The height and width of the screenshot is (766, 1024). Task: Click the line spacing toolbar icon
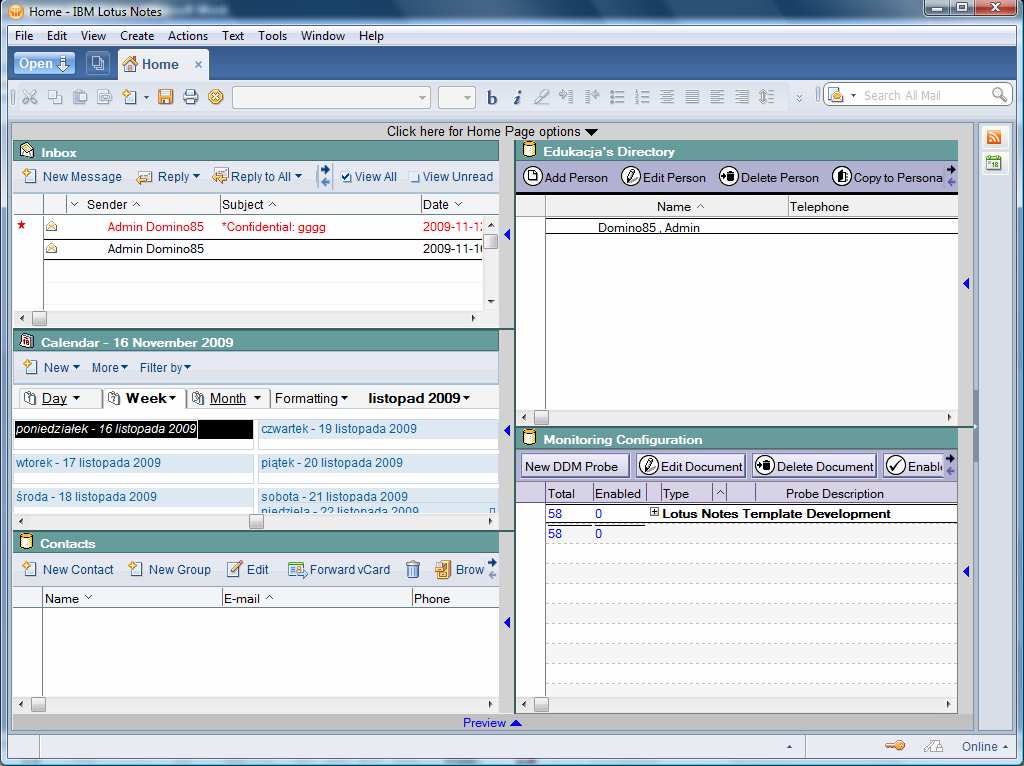(767, 97)
